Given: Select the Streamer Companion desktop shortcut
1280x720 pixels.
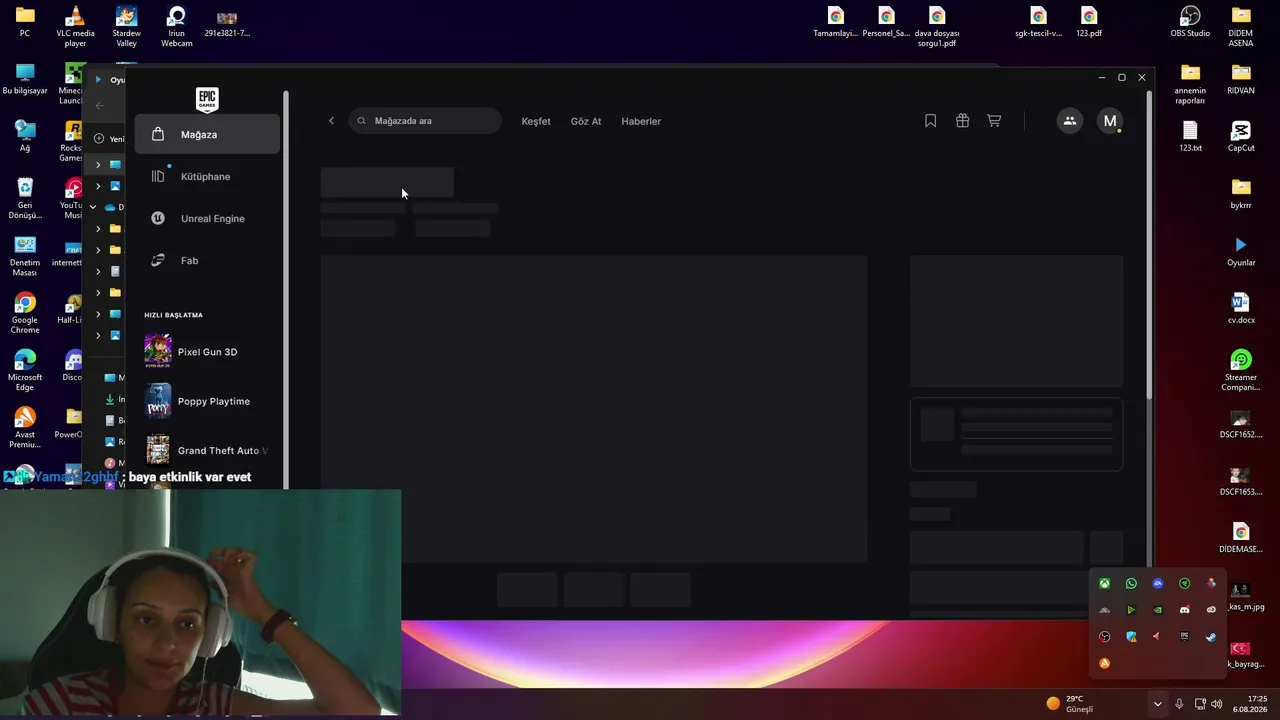Looking at the screenshot, I should pos(1241,370).
